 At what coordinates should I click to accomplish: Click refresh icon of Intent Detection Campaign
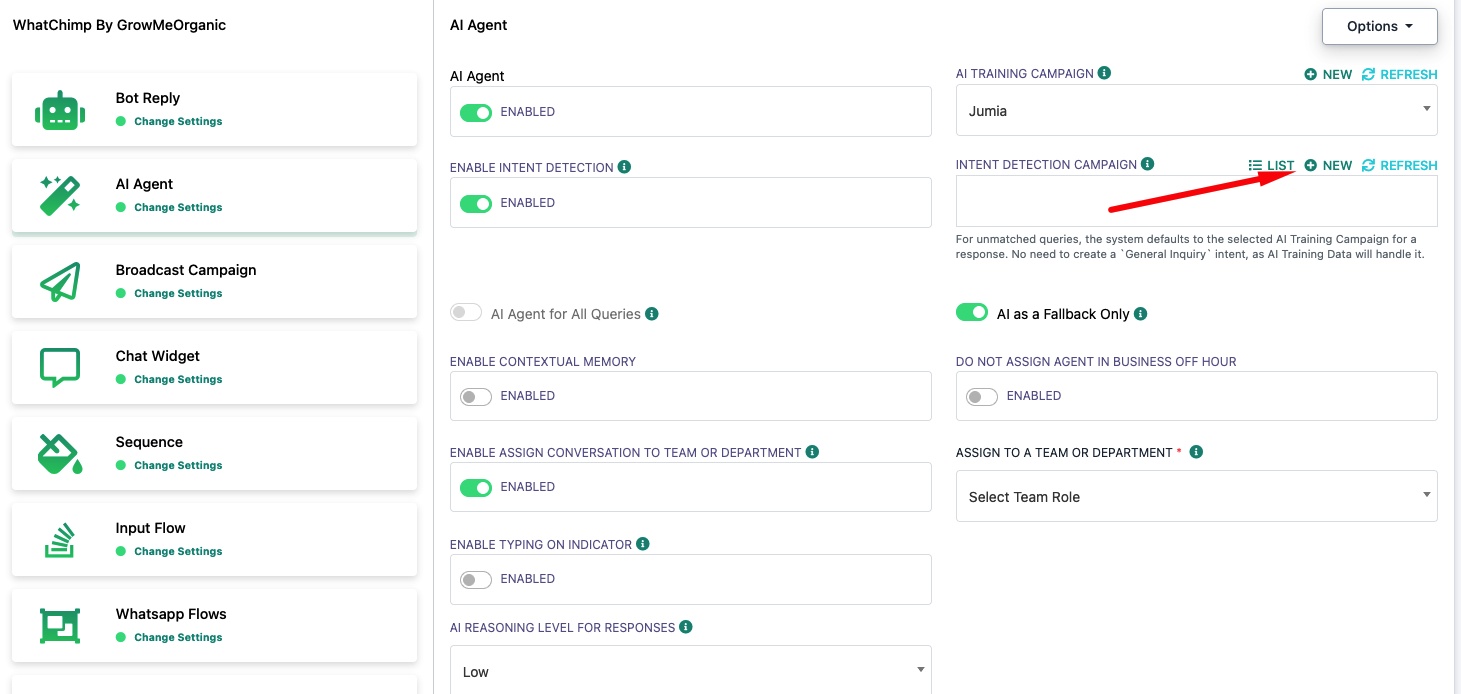[x=1368, y=166]
